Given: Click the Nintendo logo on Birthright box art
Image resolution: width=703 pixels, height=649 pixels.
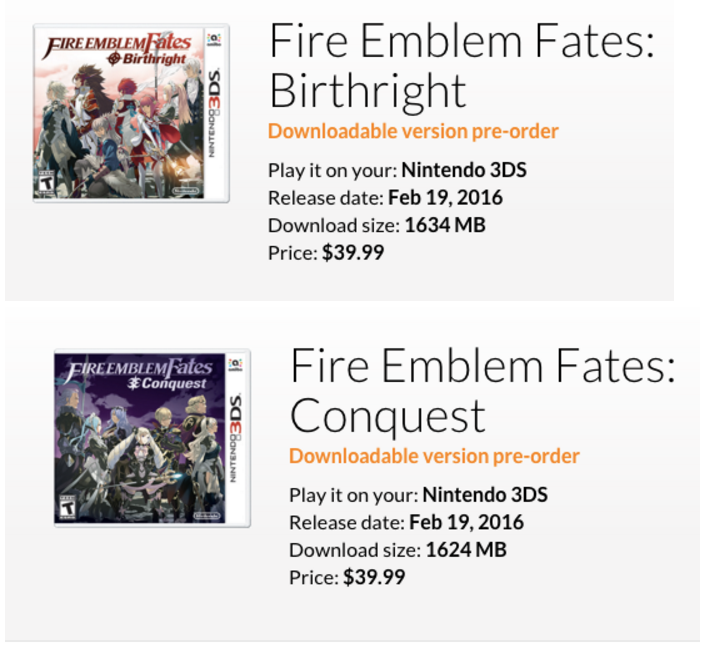Looking at the screenshot, I should (186, 189).
